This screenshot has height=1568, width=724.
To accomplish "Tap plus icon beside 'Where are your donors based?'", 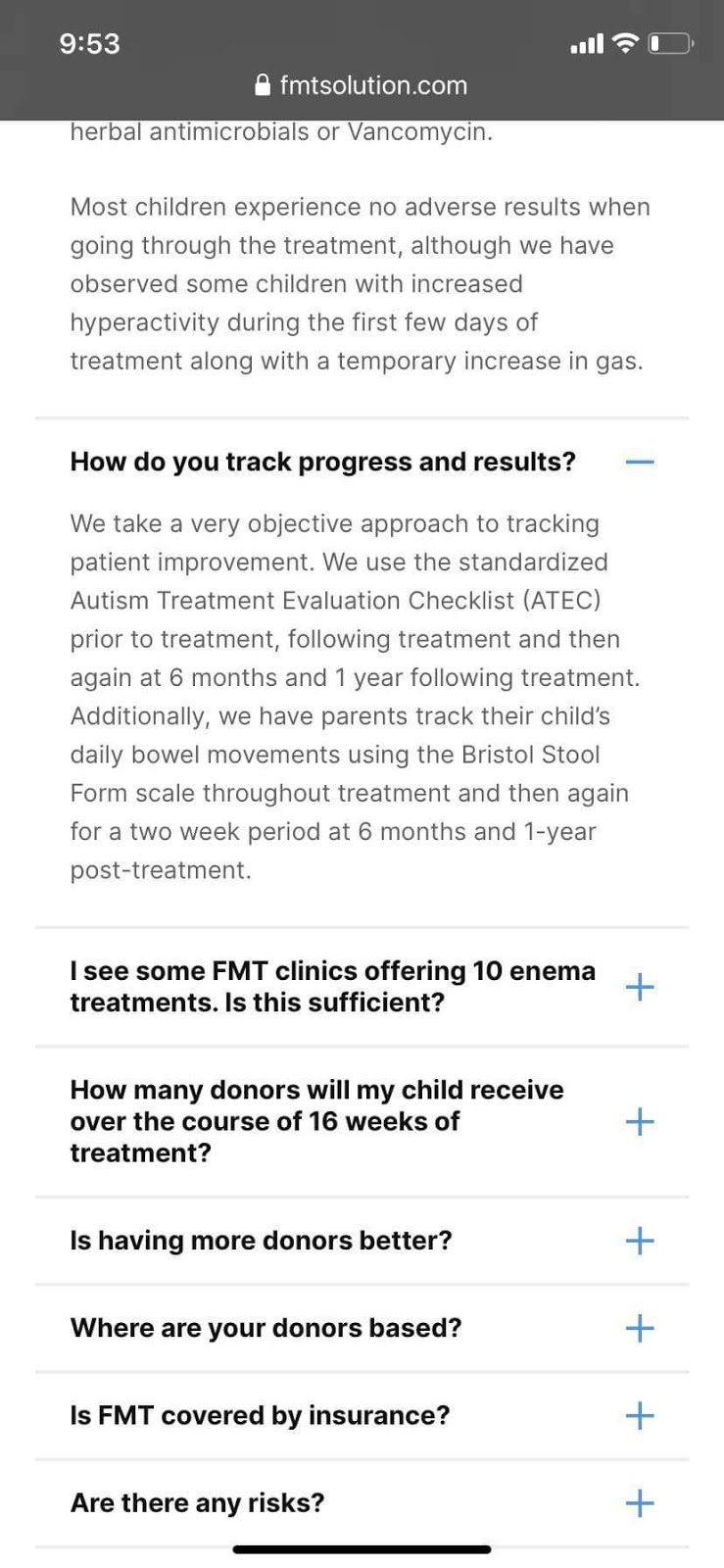I will [639, 1328].
